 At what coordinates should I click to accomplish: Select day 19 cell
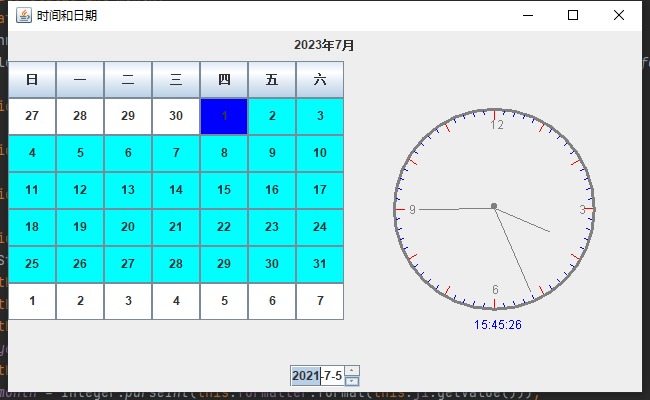pos(80,227)
